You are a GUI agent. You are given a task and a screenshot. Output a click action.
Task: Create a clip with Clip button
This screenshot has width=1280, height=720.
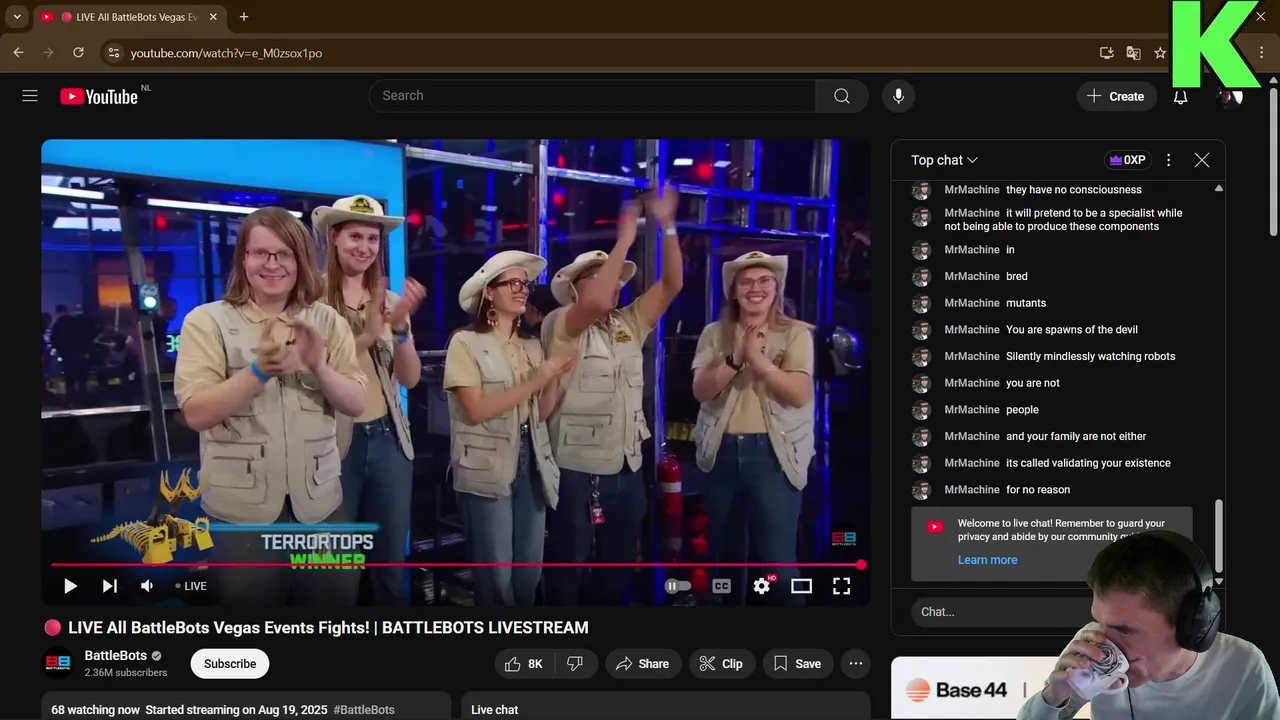(x=721, y=664)
